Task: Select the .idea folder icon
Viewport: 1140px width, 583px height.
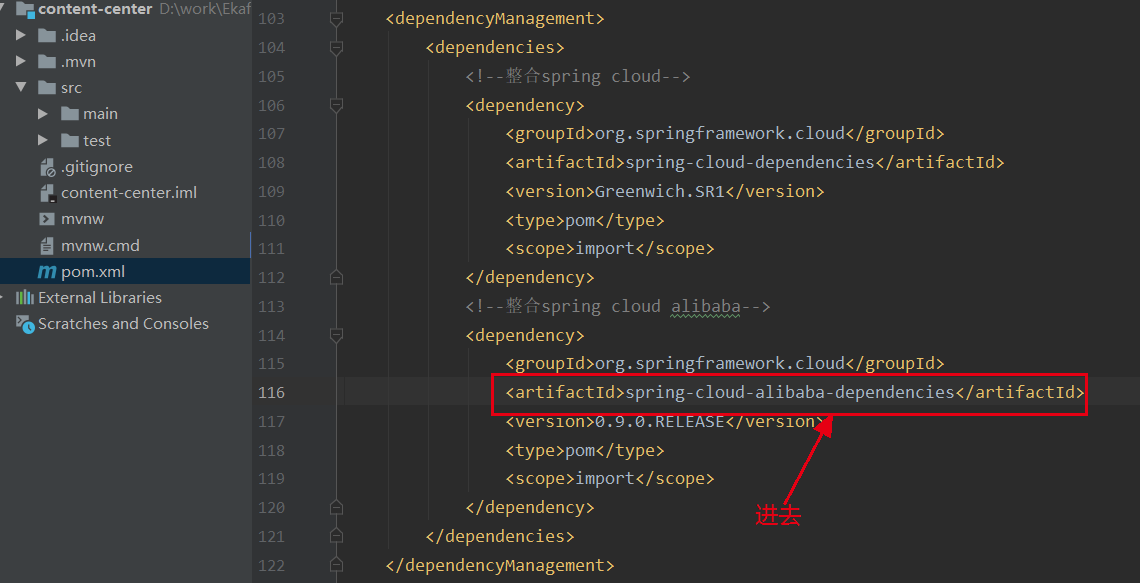Action: point(47,36)
